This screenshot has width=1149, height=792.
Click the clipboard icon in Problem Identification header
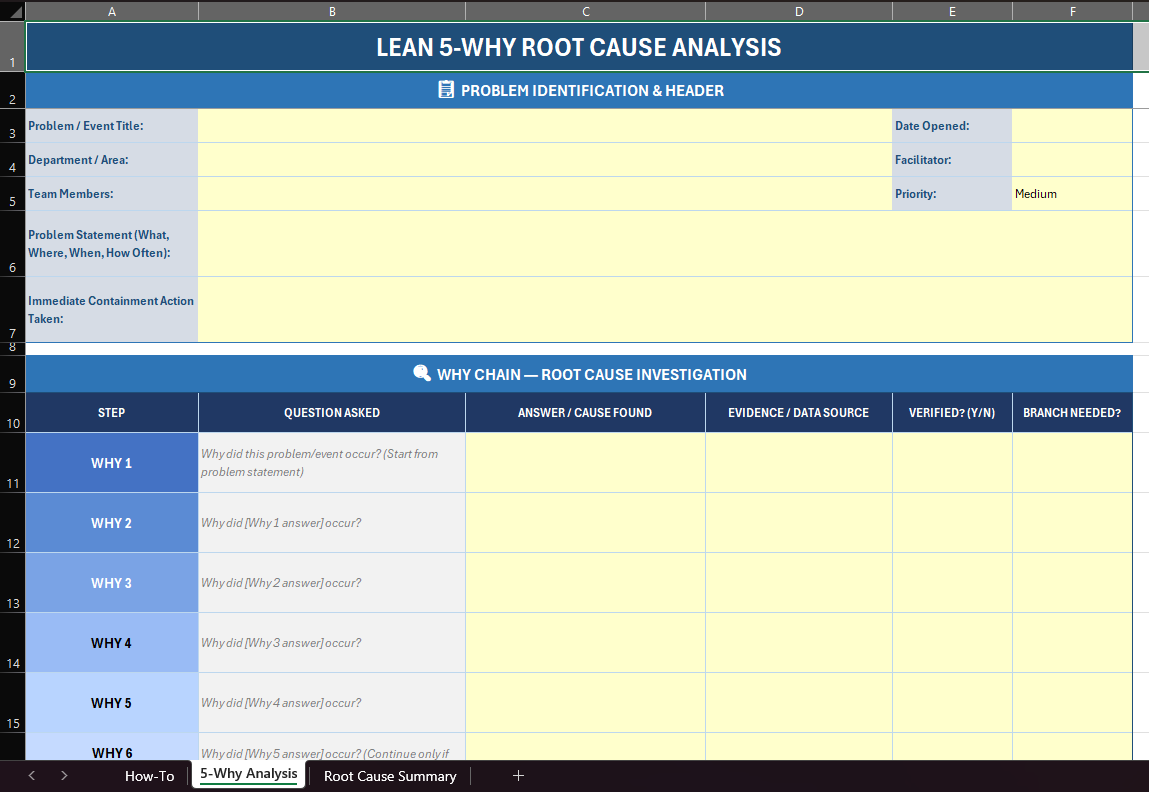[446, 89]
